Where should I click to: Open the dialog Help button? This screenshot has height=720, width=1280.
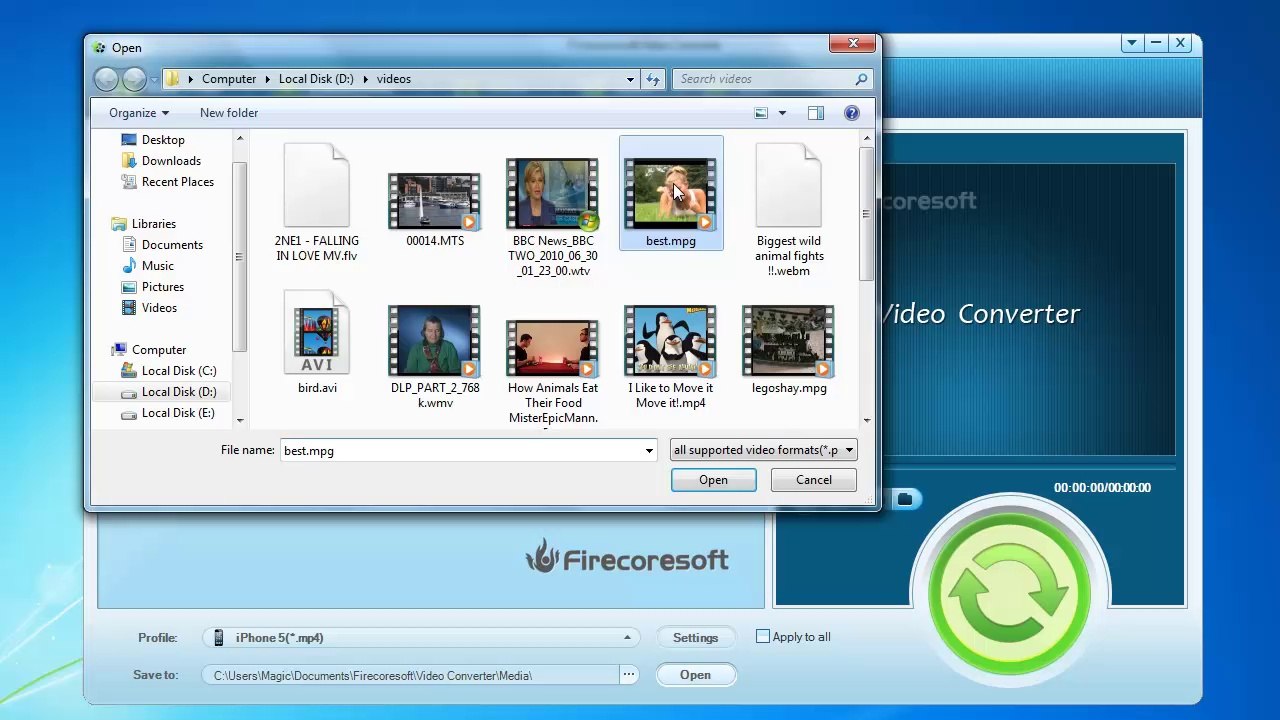[852, 113]
